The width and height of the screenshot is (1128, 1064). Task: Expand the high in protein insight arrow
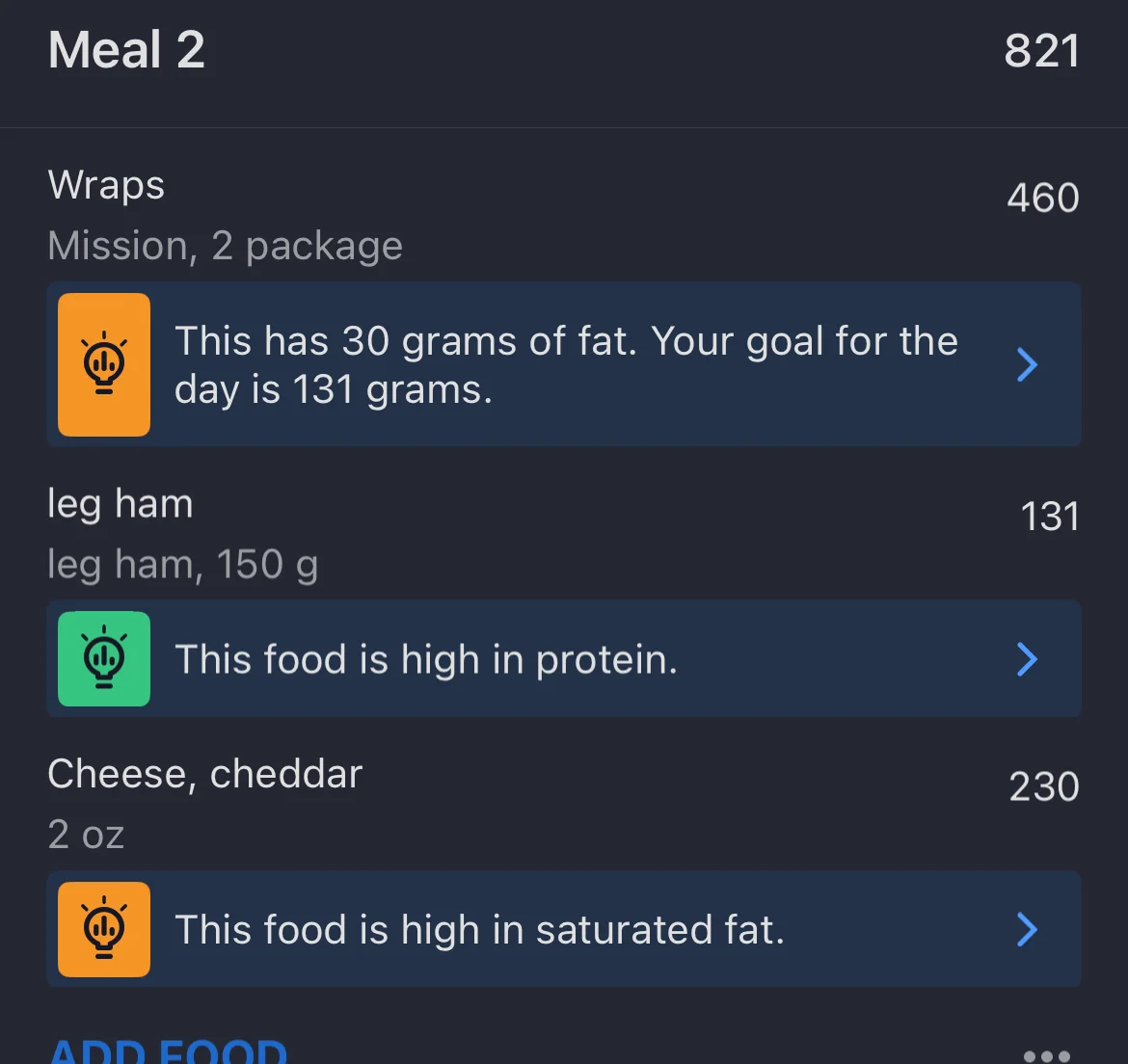pyautogui.click(x=1027, y=659)
